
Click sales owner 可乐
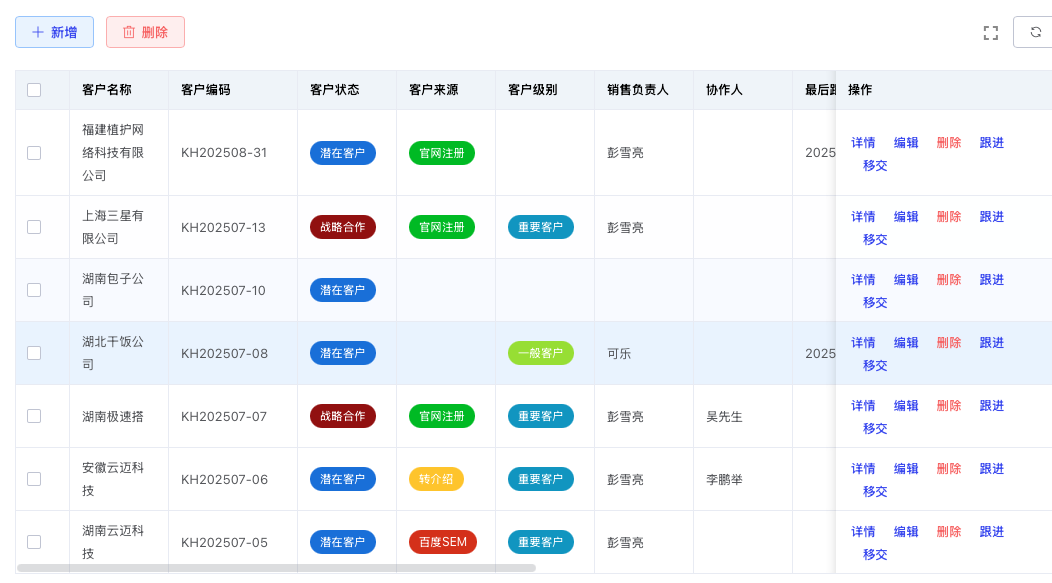point(619,354)
